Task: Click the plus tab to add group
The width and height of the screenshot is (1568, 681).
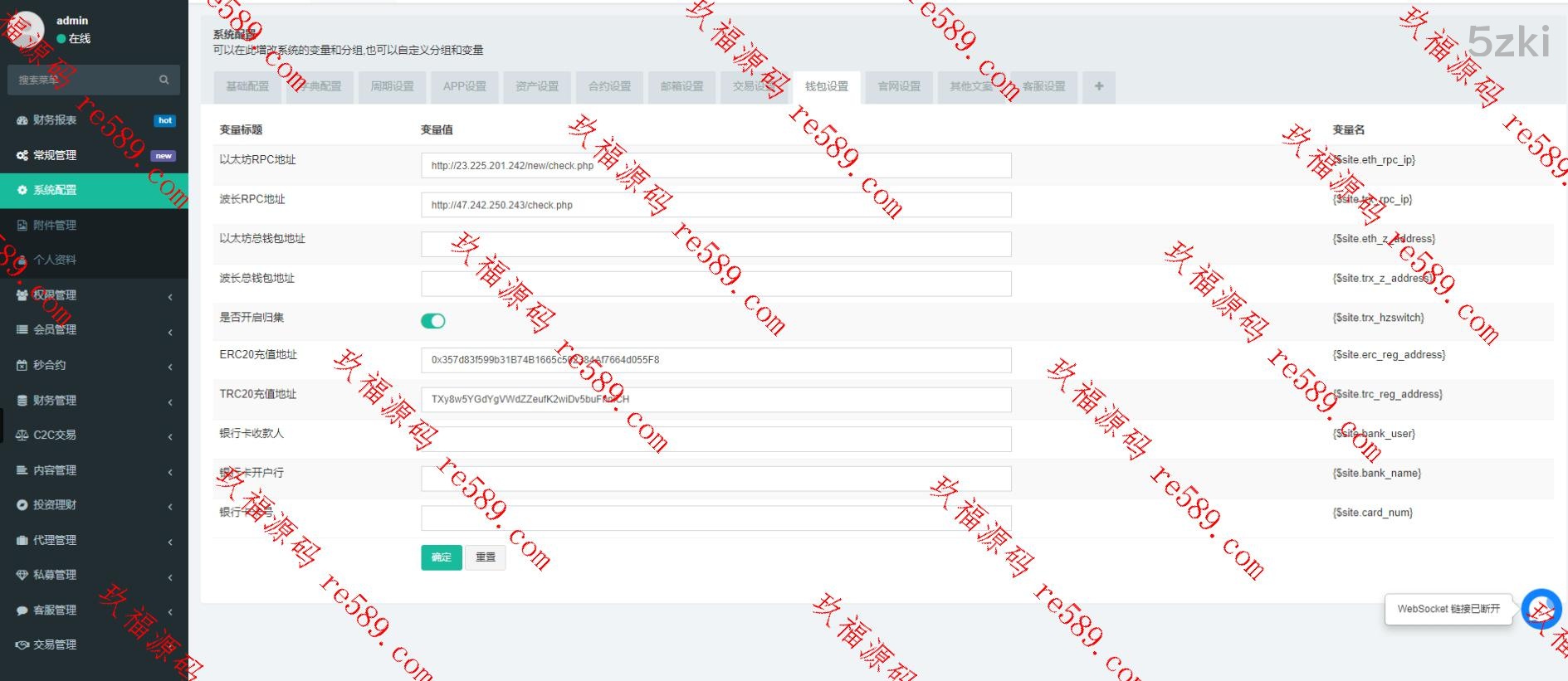Action: click(x=1098, y=86)
